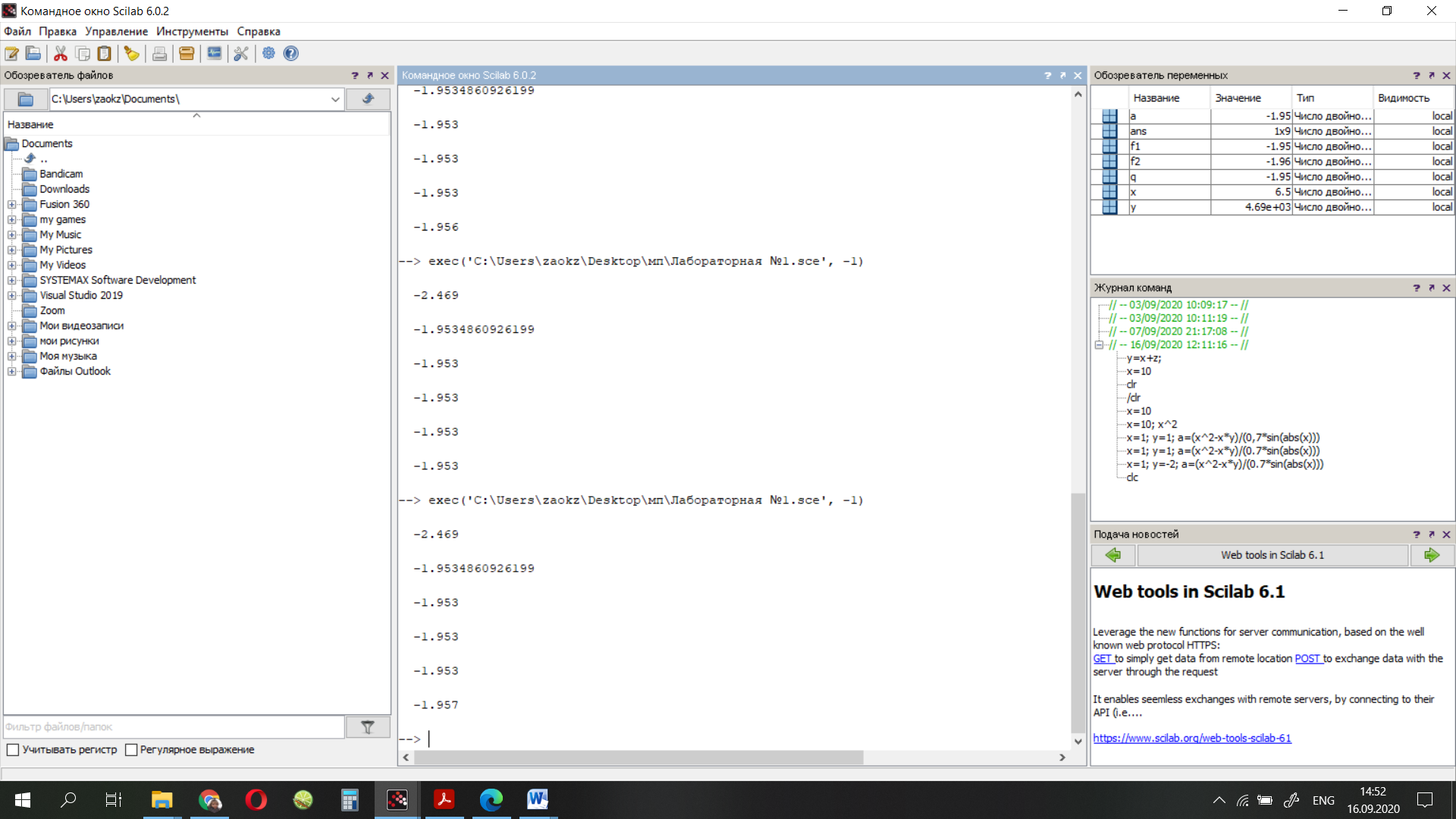Go to parent directory arrow button
Screen dimensions: 1456x819
(x=369, y=99)
